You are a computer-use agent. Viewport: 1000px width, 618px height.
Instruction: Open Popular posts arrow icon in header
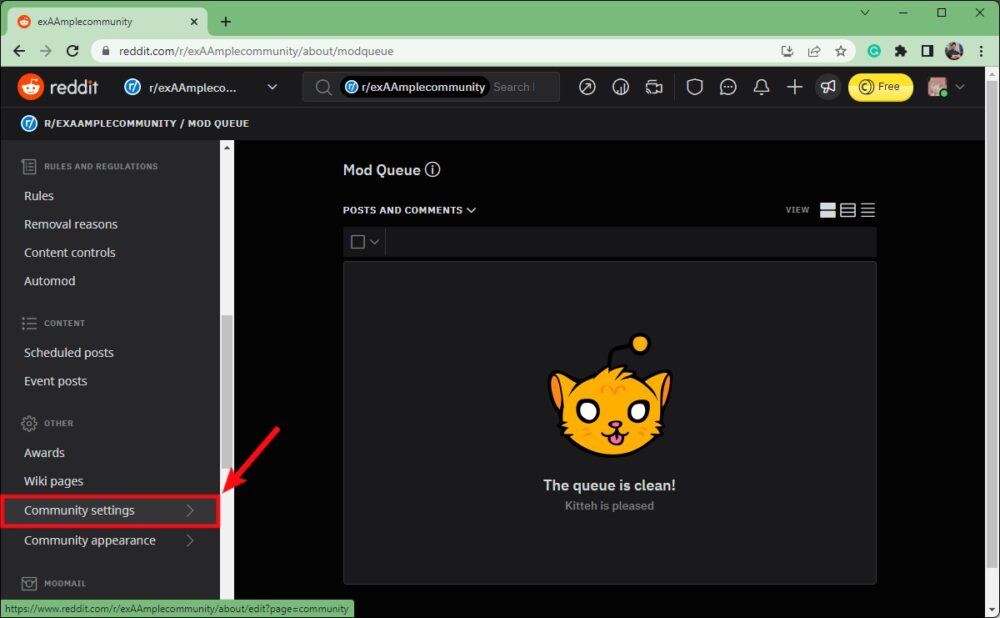click(587, 87)
